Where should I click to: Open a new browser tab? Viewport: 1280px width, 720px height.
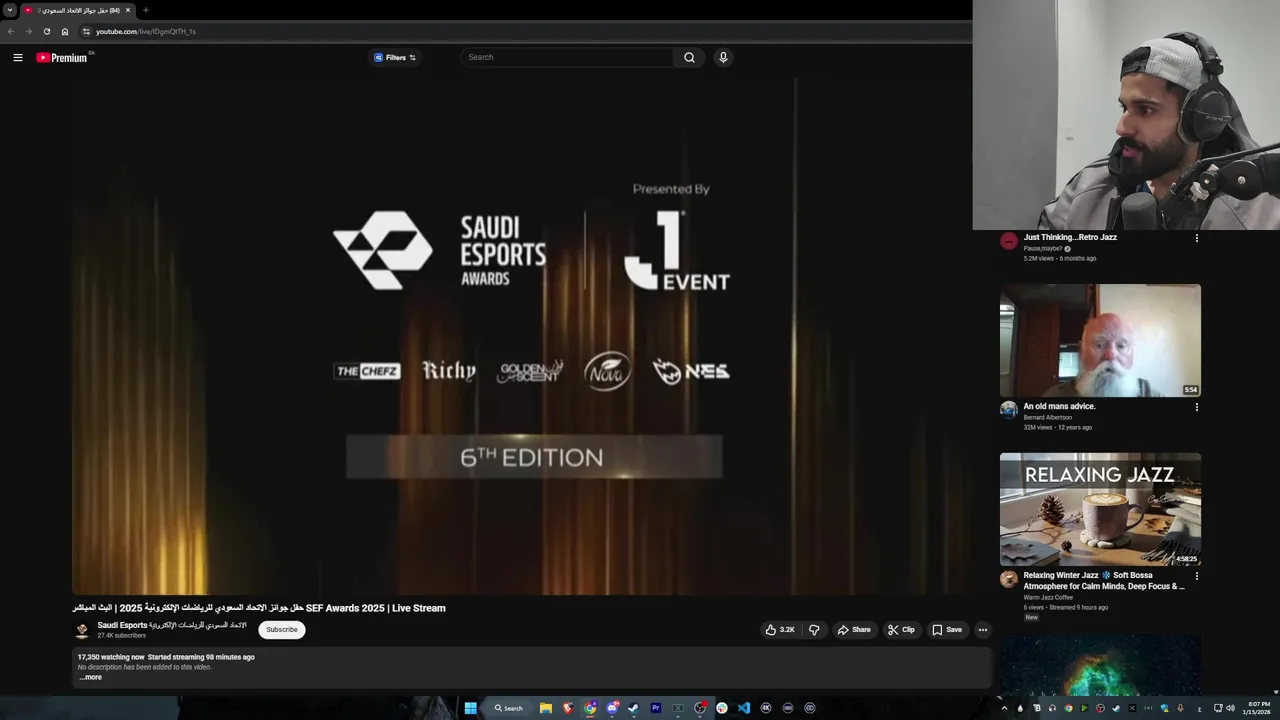point(146,10)
